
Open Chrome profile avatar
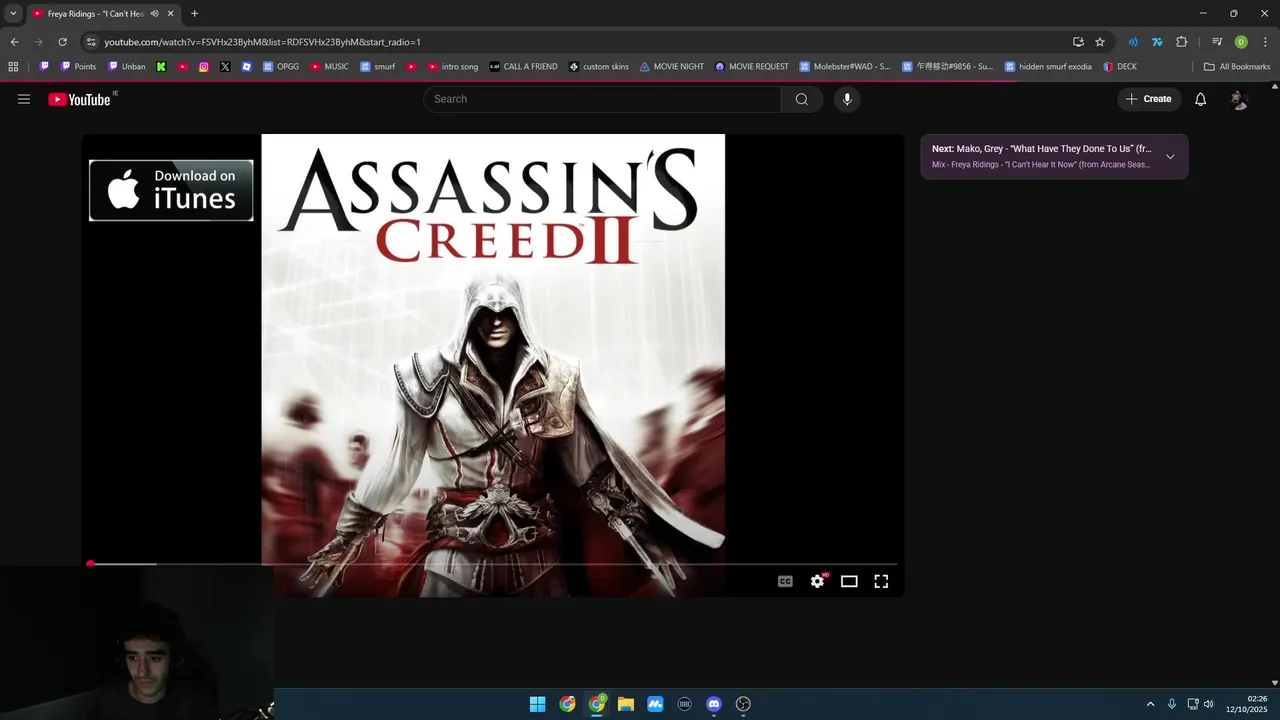click(x=1241, y=42)
